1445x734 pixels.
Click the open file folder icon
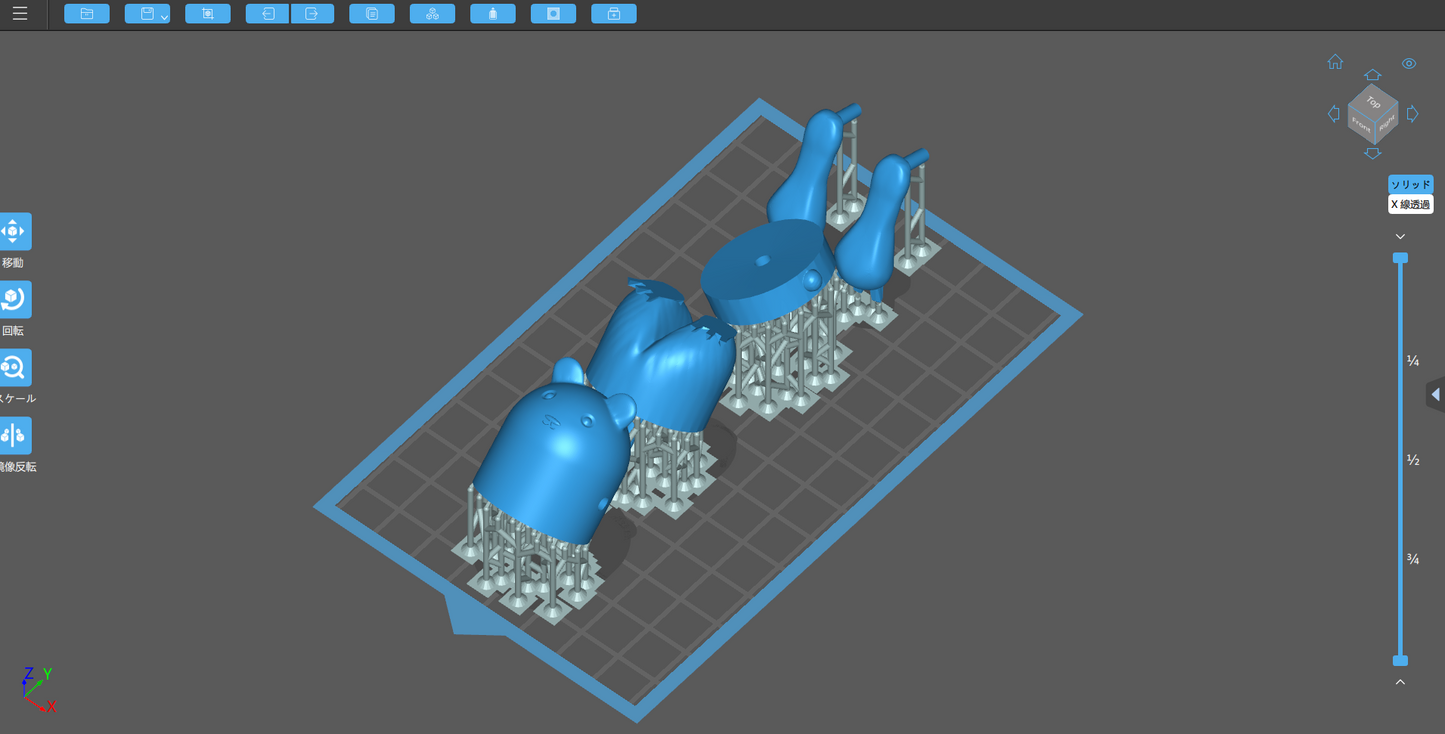click(x=87, y=14)
